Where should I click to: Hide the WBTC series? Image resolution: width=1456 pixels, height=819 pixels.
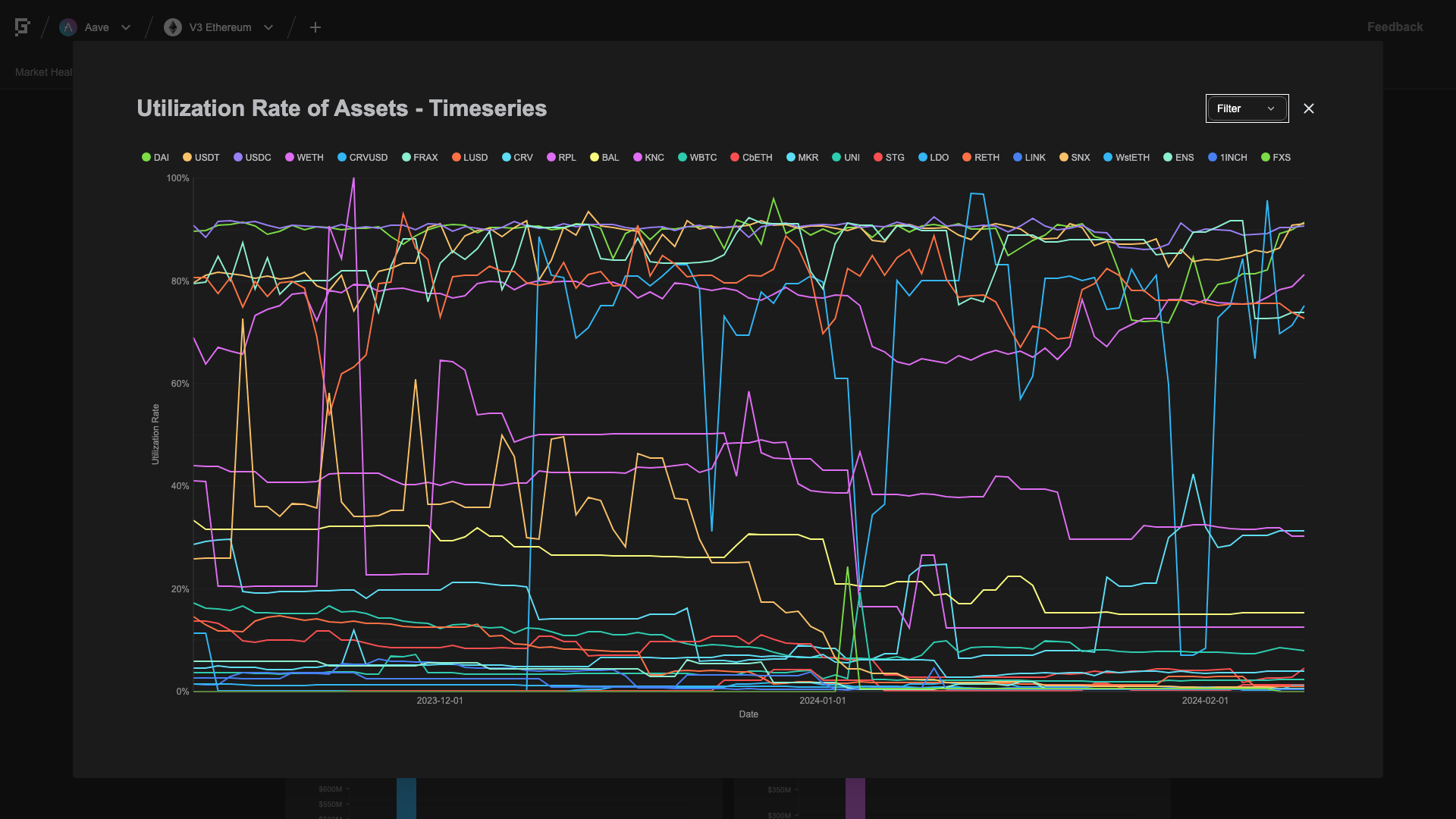[x=698, y=158]
